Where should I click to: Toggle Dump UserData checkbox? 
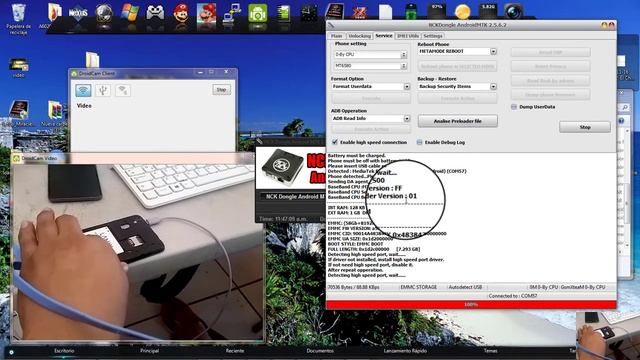click(x=514, y=107)
